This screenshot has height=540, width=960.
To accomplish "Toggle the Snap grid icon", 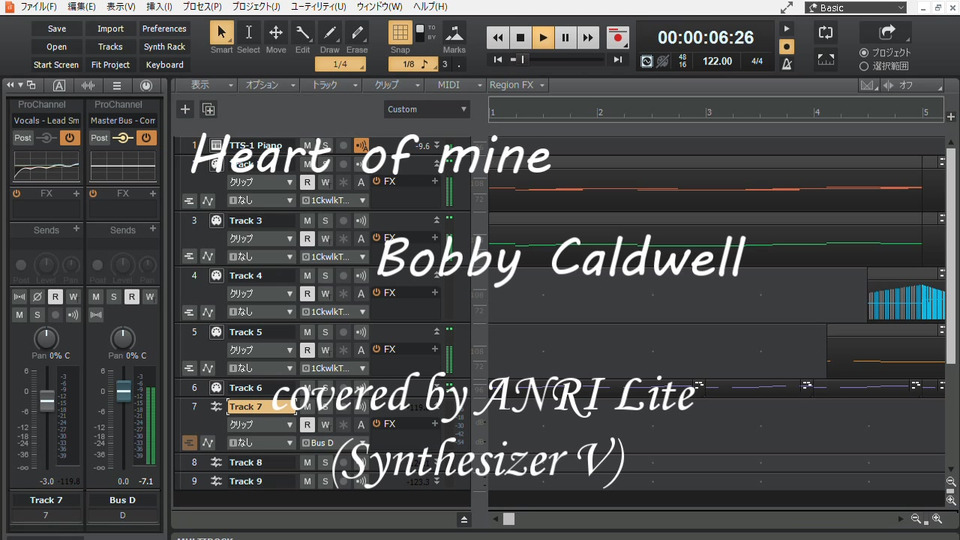I will 400,32.
